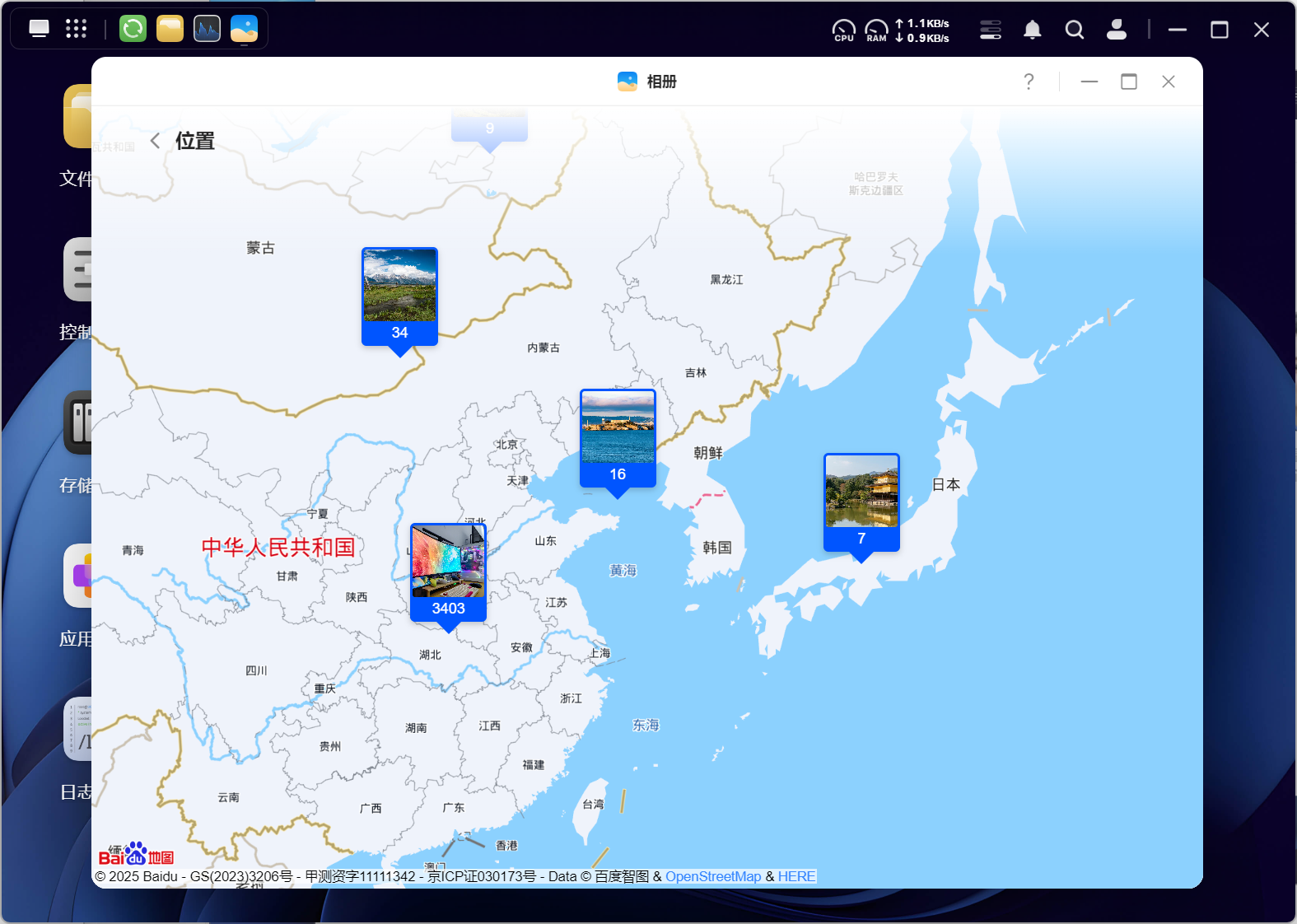Click the 青海 province label
This screenshot has height=924, width=1297.
[133, 551]
